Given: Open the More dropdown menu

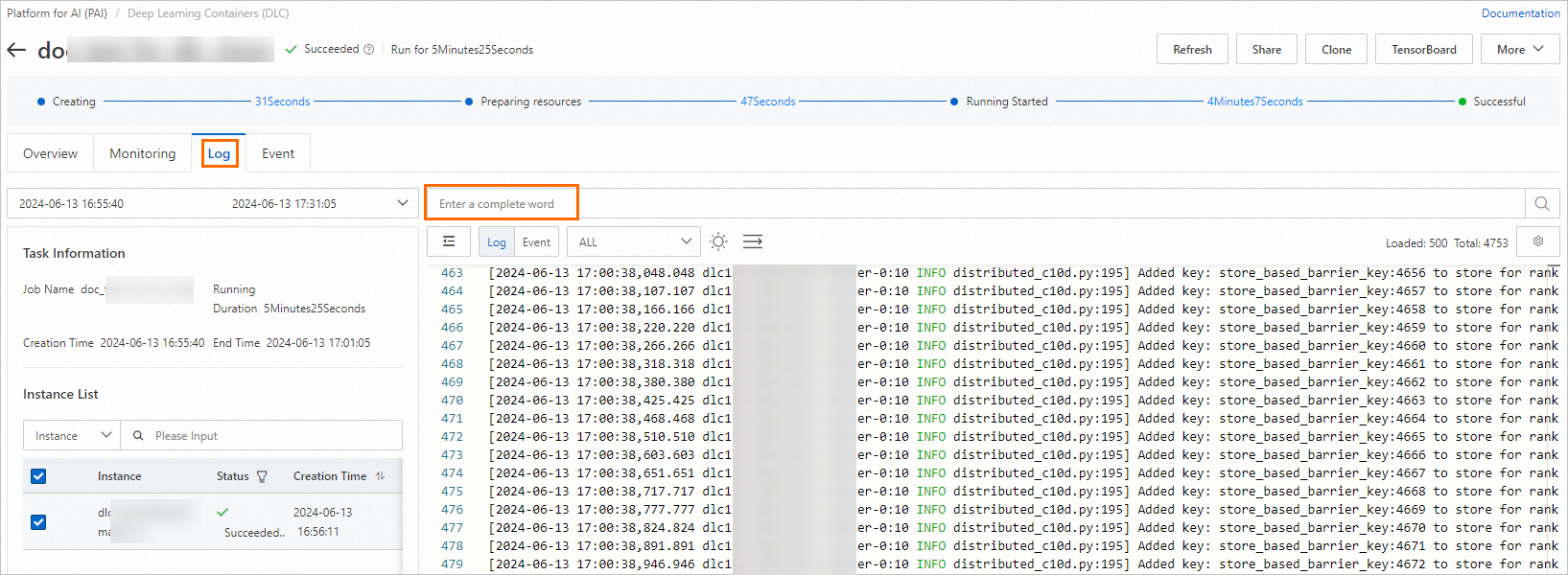Looking at the screenshot, I should (x=1520, y=50).
